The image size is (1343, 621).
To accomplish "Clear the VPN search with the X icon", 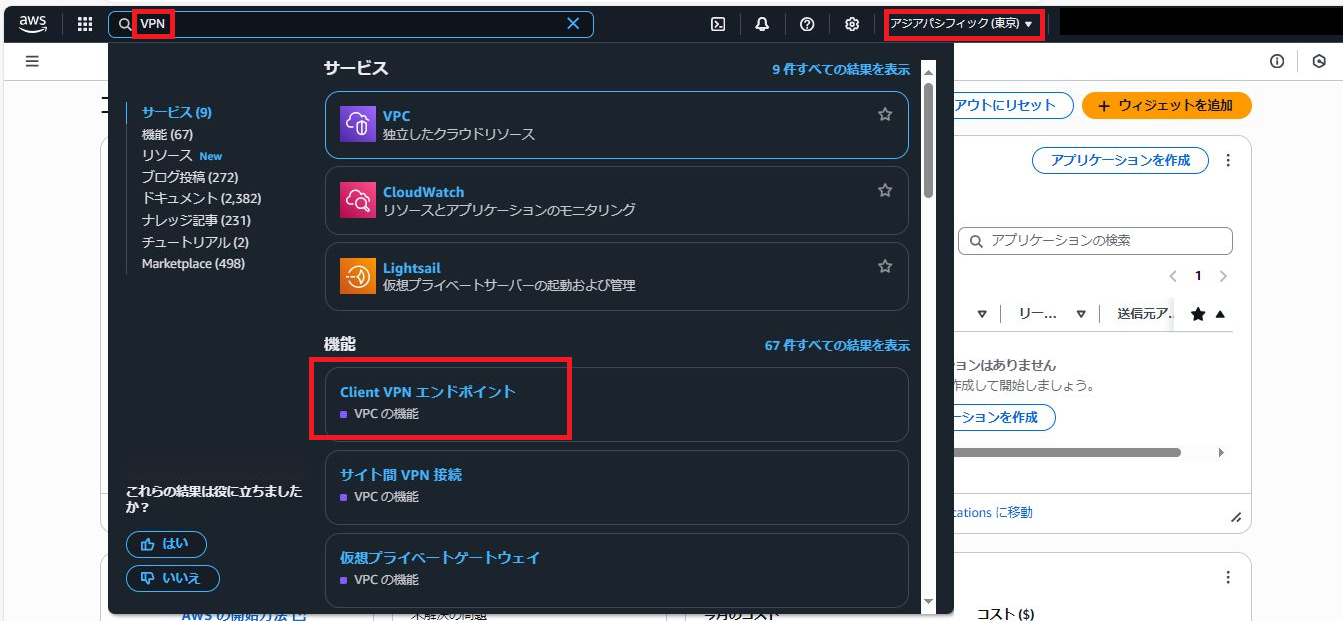I will [573, 24].
